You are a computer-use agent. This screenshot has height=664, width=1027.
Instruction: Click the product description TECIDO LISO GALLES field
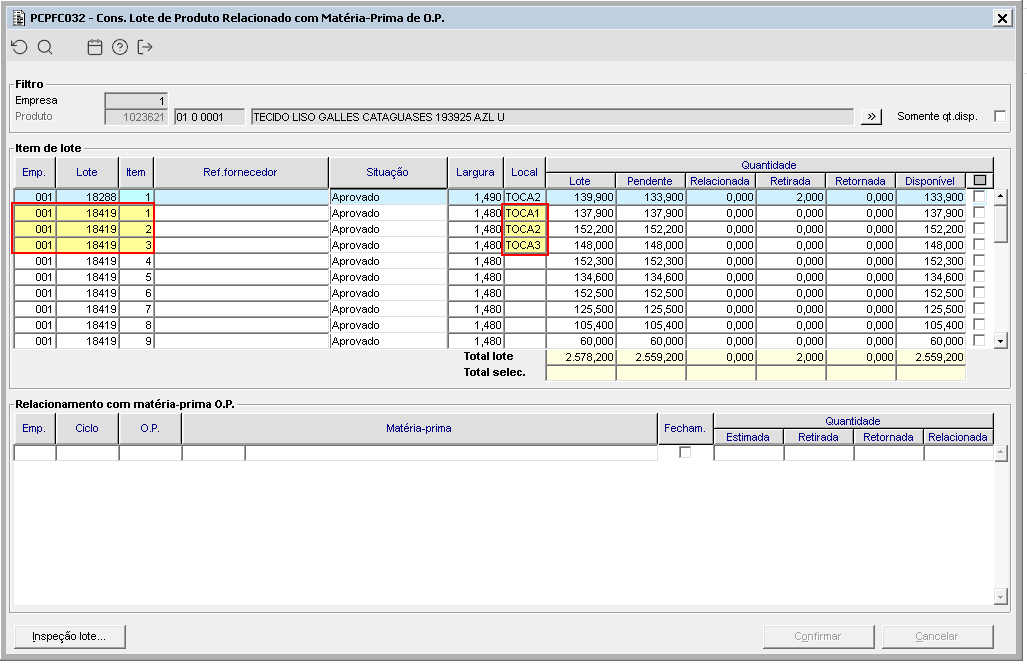(x=553, y=117)
